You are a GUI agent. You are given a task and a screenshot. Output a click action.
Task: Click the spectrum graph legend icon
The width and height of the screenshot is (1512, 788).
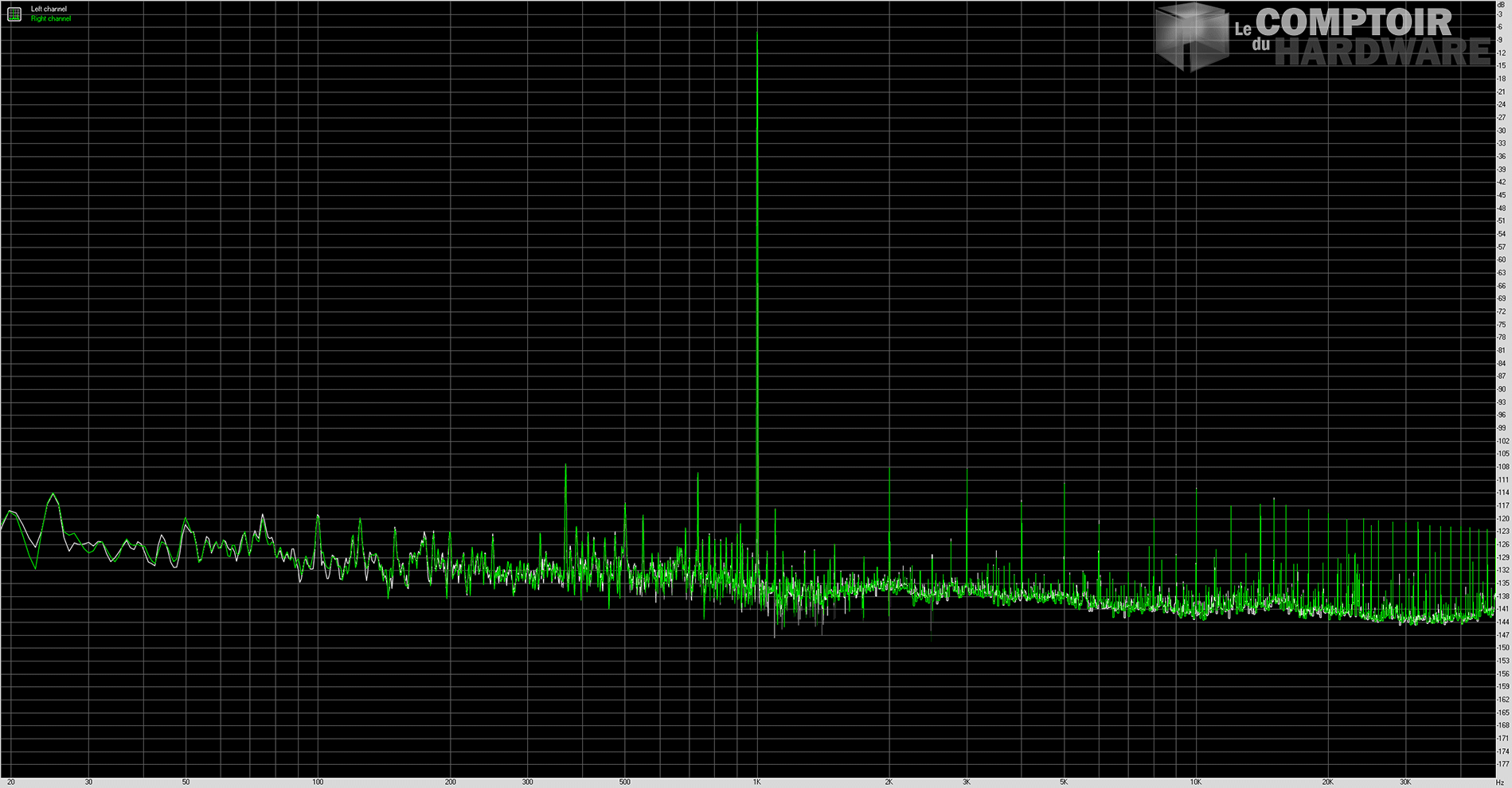[14, 14]
